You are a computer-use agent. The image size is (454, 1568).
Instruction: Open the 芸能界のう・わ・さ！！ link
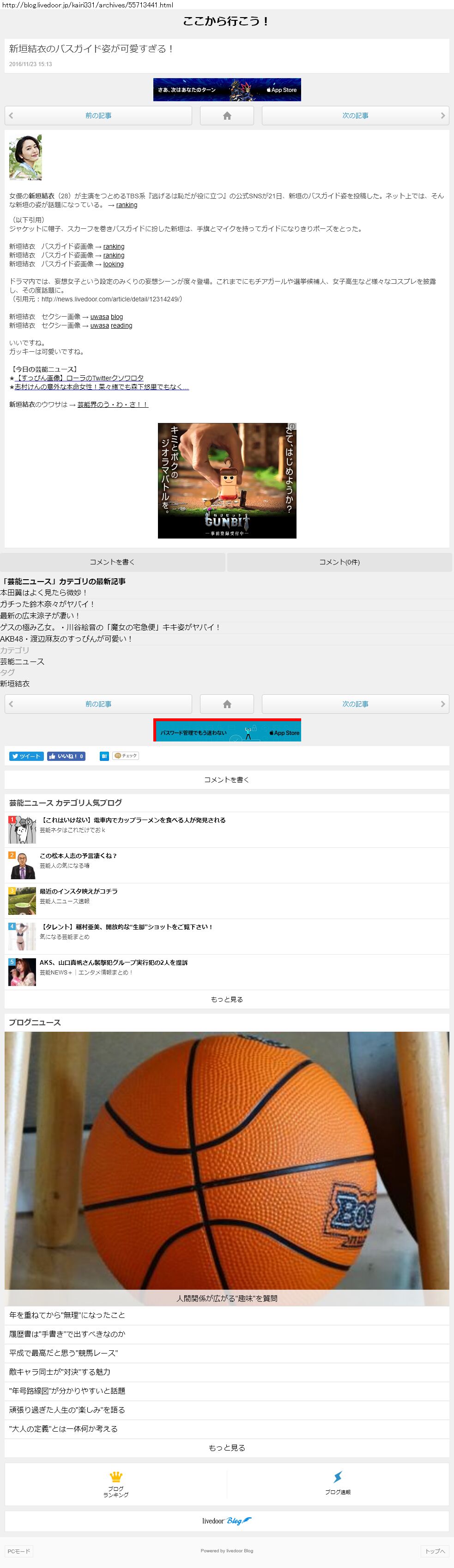(x=112, y=404)
